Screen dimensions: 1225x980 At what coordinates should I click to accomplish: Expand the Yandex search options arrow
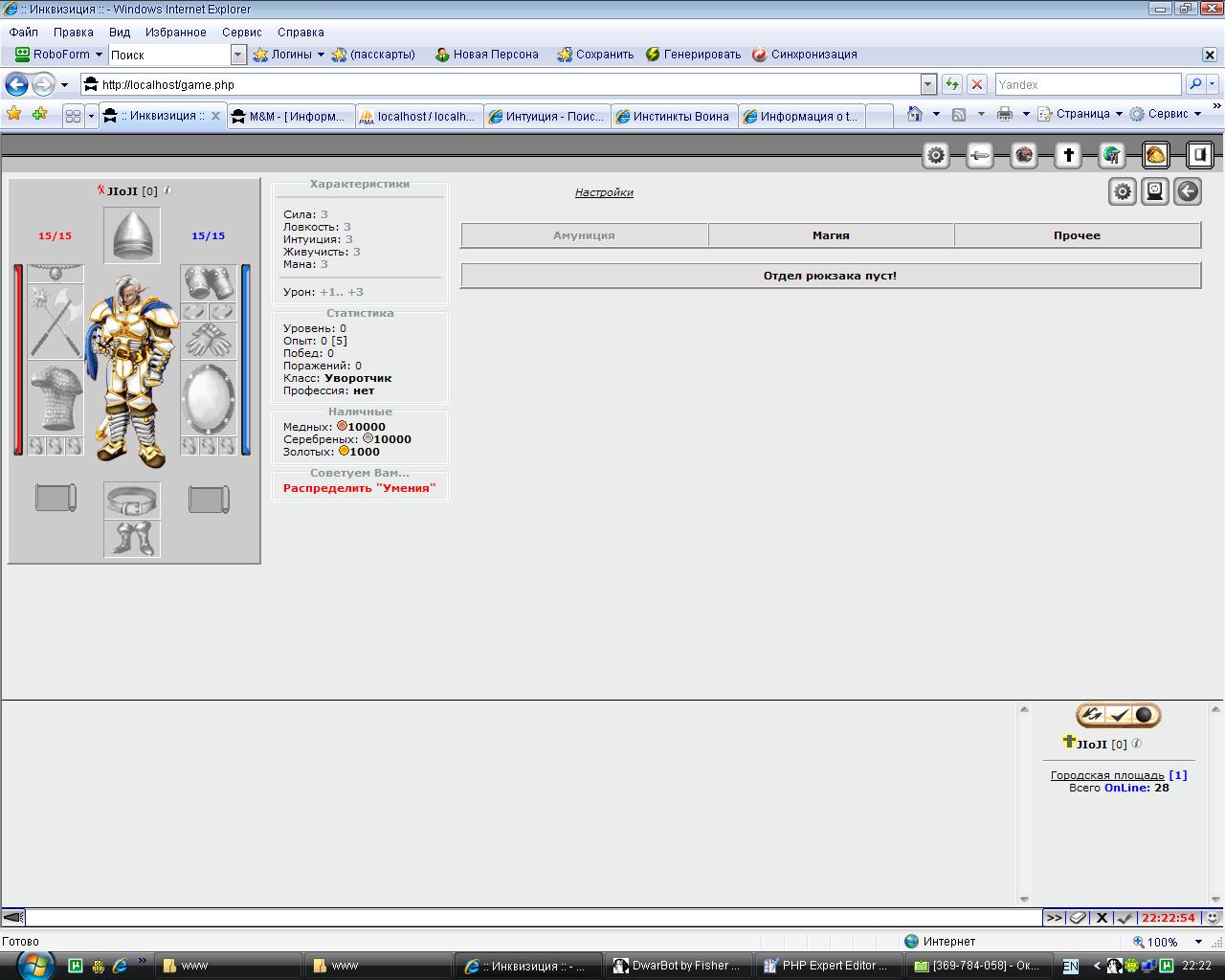coord(1214,84)
